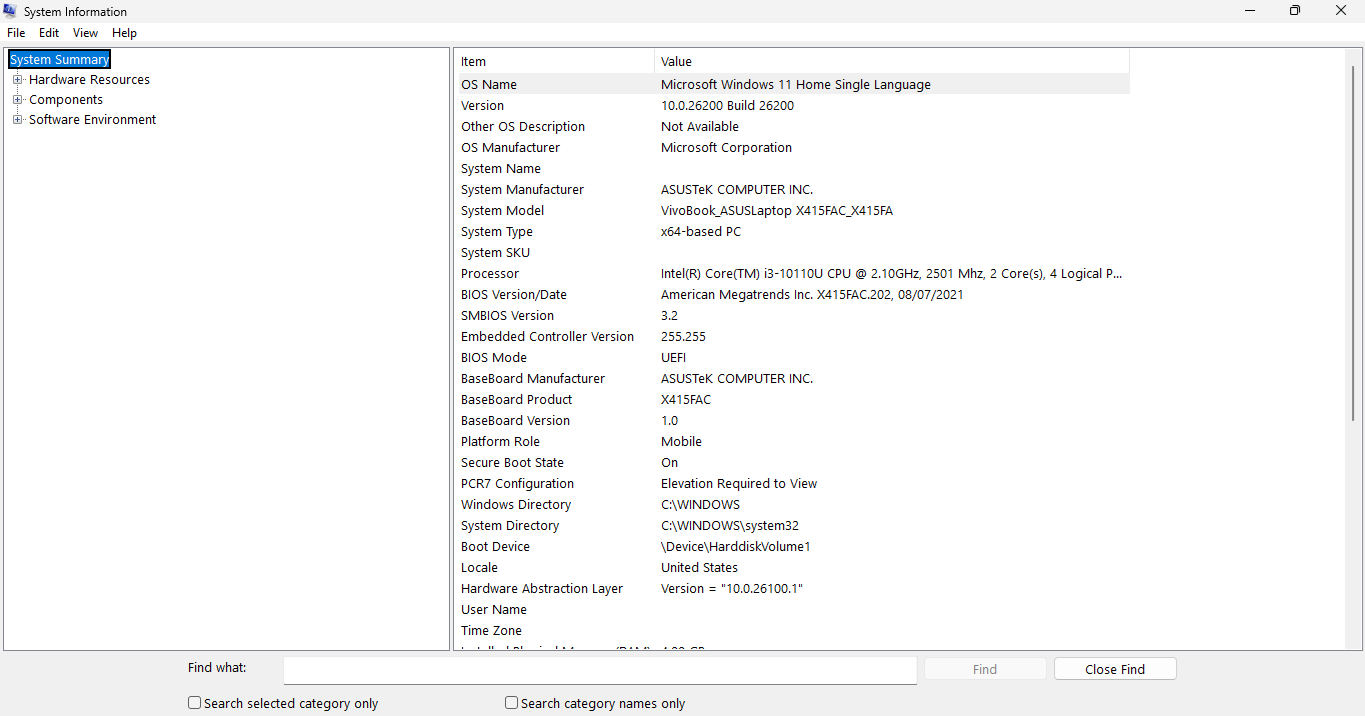1365x716 pixels.
Task: Open the File menu
Action: pos(16,33)
